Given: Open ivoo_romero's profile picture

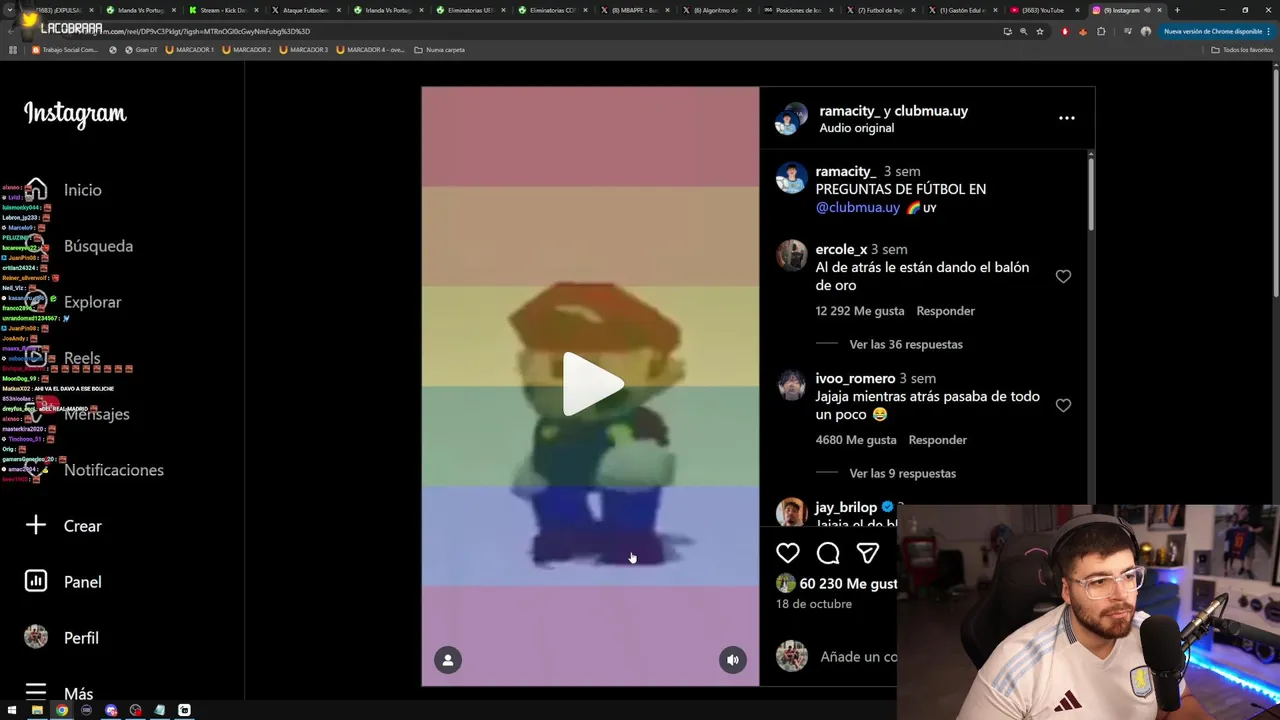Looking at the screenshot, I should click(792, 384).
